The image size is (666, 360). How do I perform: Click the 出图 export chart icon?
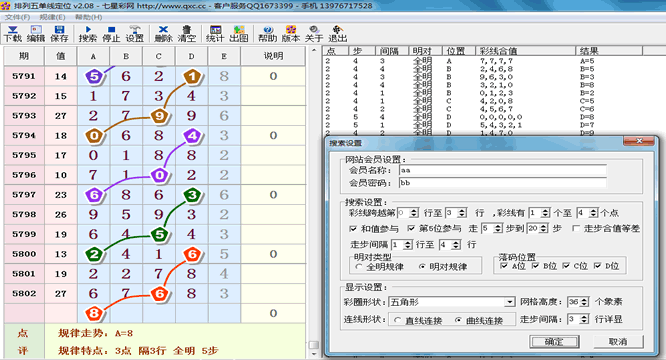click(239, 34)
